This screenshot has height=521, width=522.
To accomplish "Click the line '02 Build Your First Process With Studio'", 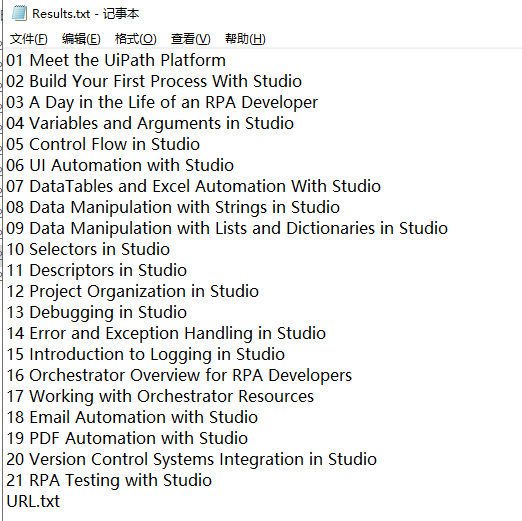I will point(154,81).
